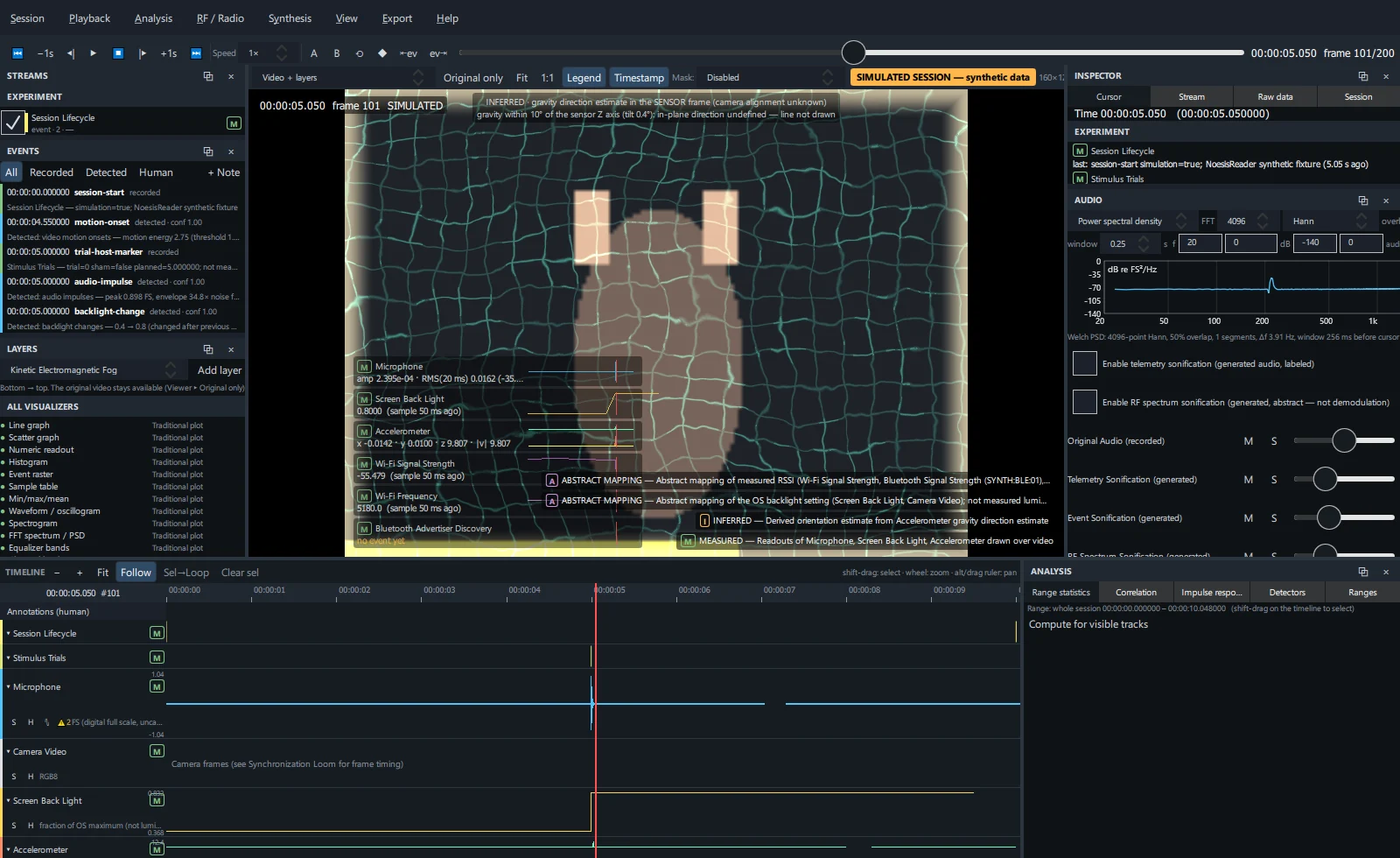Open the Video + layers view dropdown
1400x858 pixels.
coord(342,78)
